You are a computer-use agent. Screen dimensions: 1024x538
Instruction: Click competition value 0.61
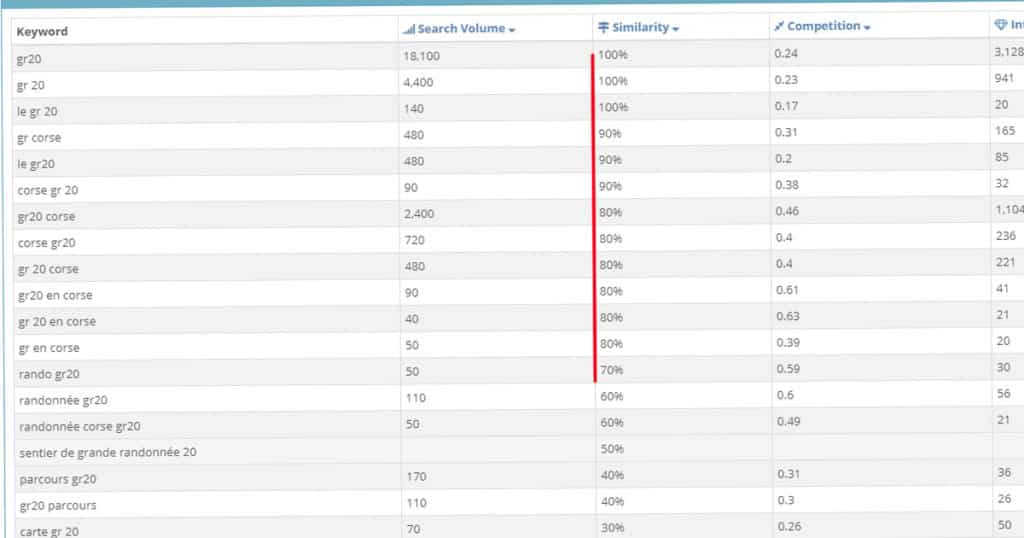point(788,290)
